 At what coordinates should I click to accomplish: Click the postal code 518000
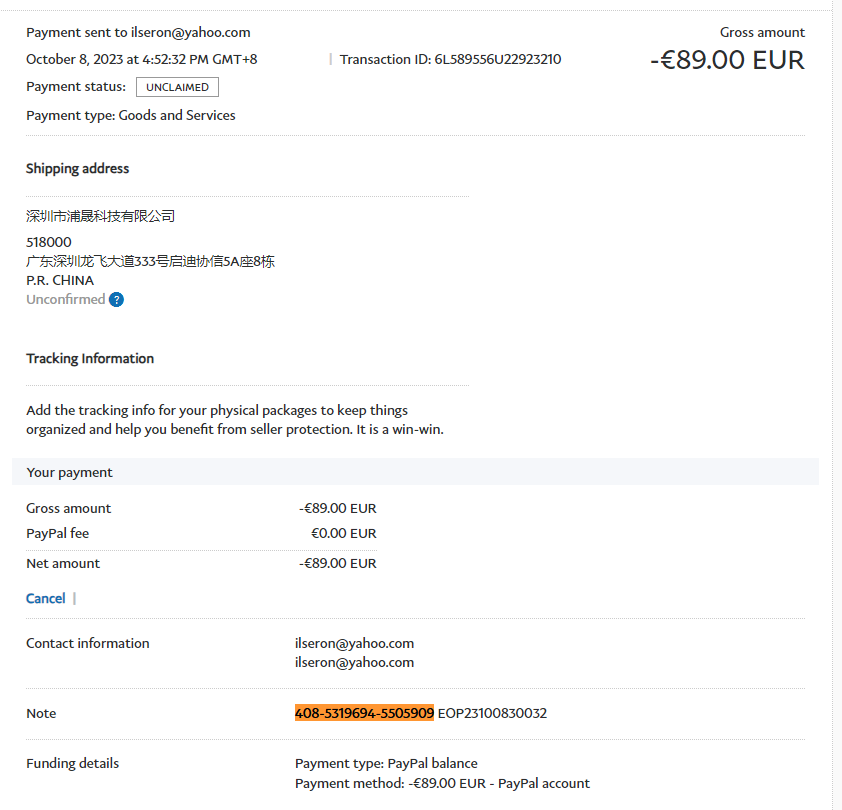point(48,242)
